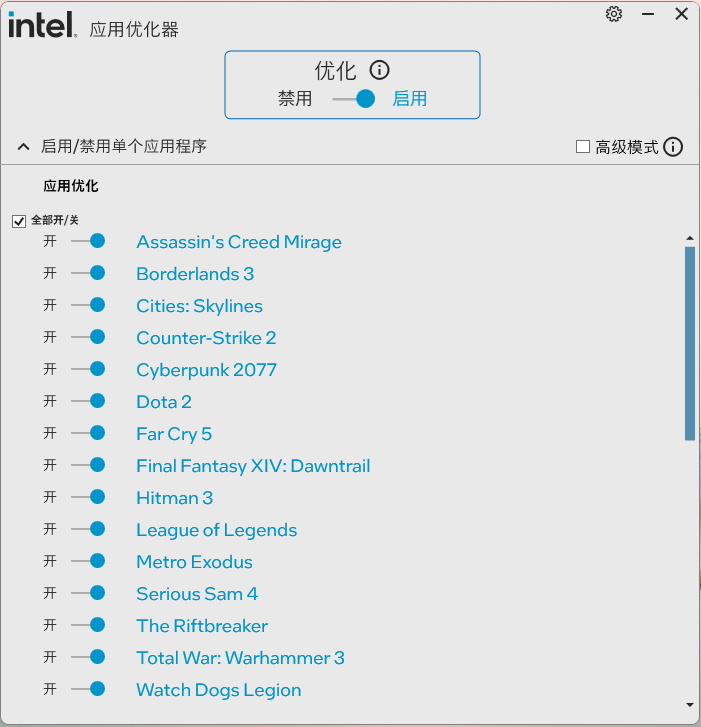Open settings with the gear icon

pos(614,14)
